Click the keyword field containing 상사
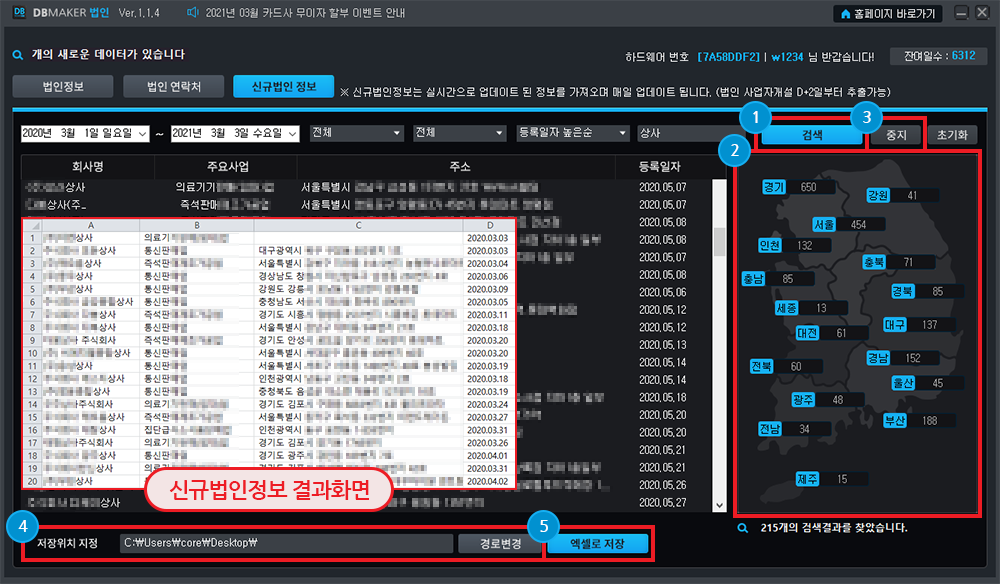The width and height of the screenshot is (1000, 584). click(x=692, y=133)
